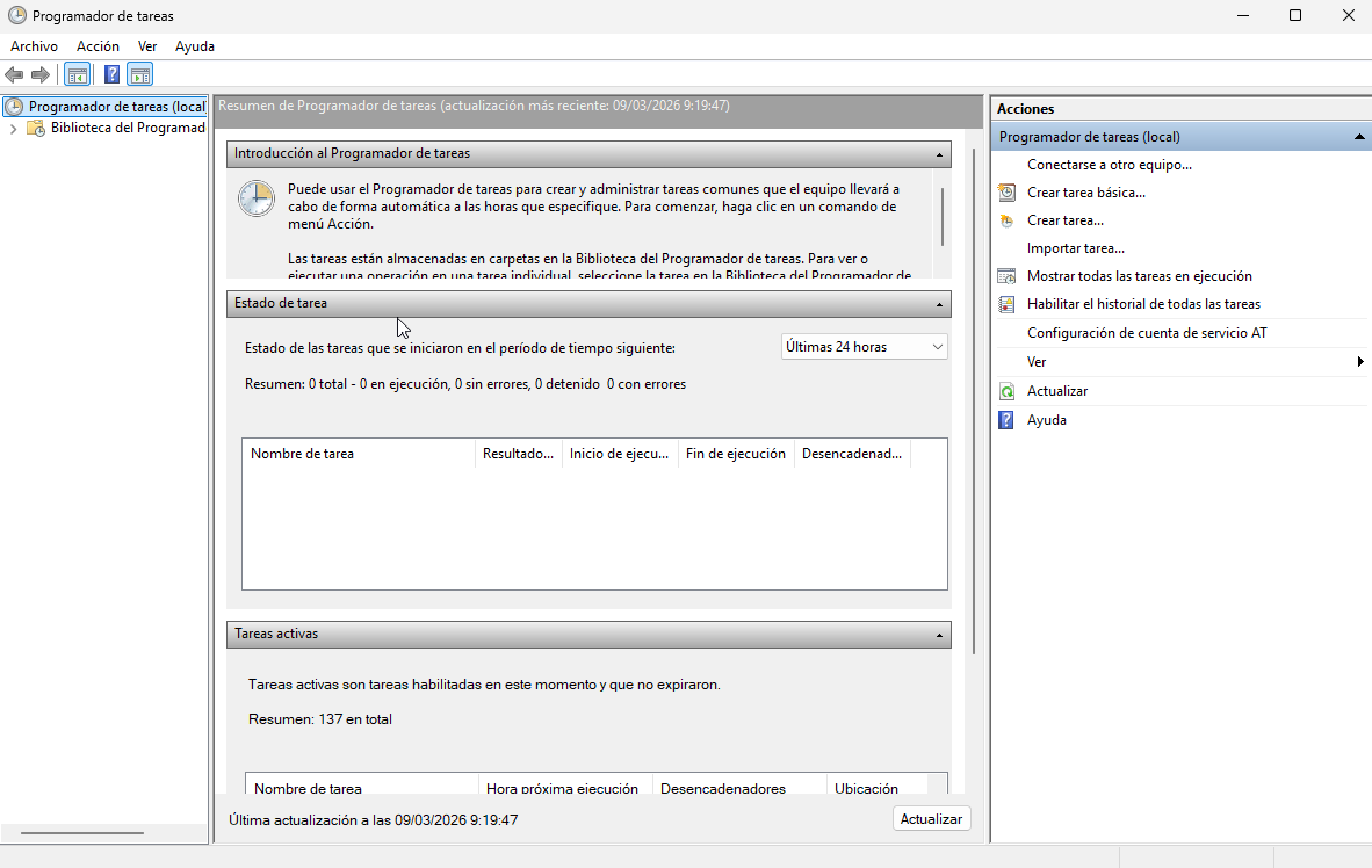The height and width of the screenshot is (868, 1372).
Task: Click the Nombre de tarea header in Estado de tarea
Action: [x=359, y=454]
